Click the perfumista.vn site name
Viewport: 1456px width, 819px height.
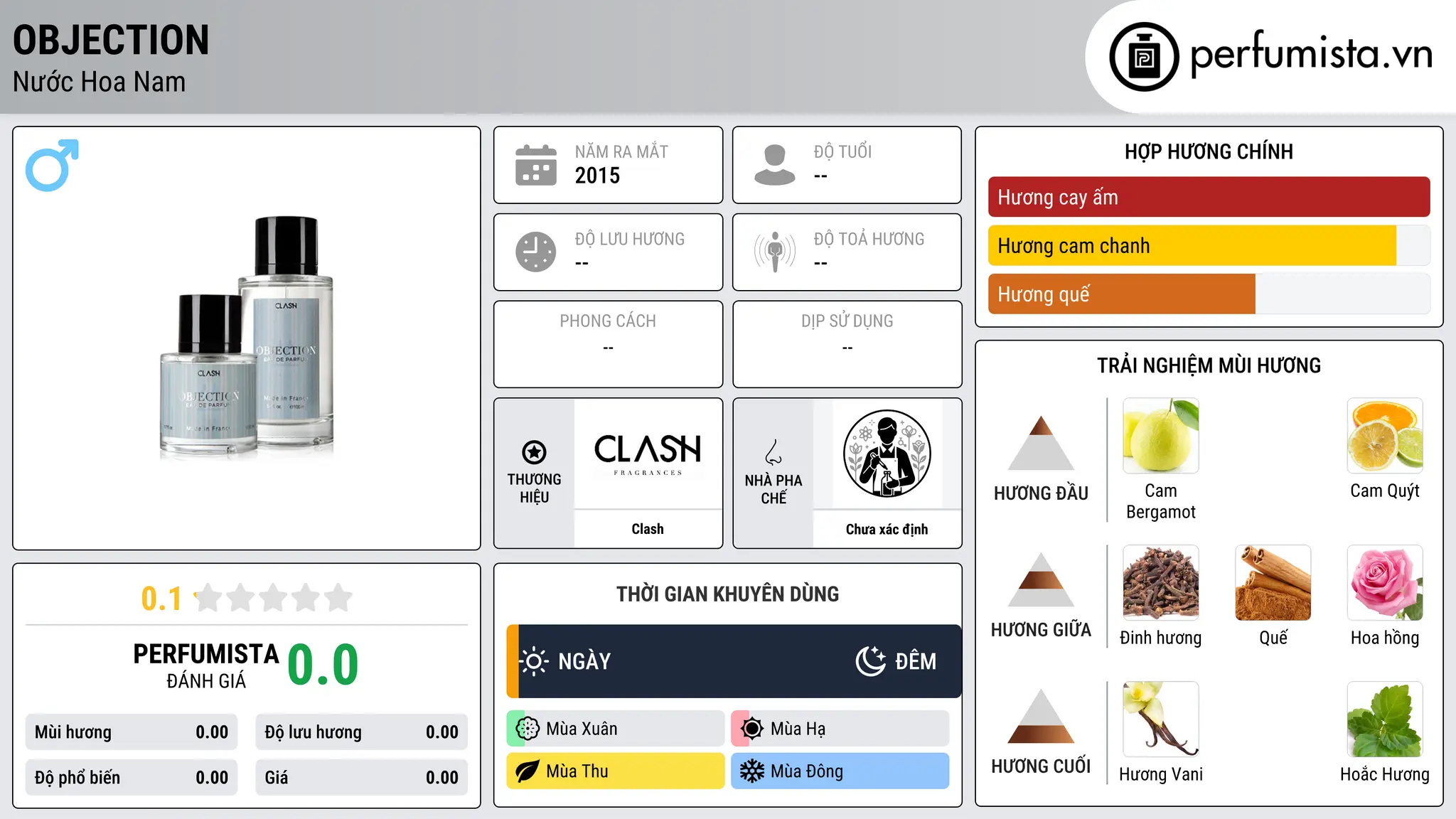point(1311,55)
